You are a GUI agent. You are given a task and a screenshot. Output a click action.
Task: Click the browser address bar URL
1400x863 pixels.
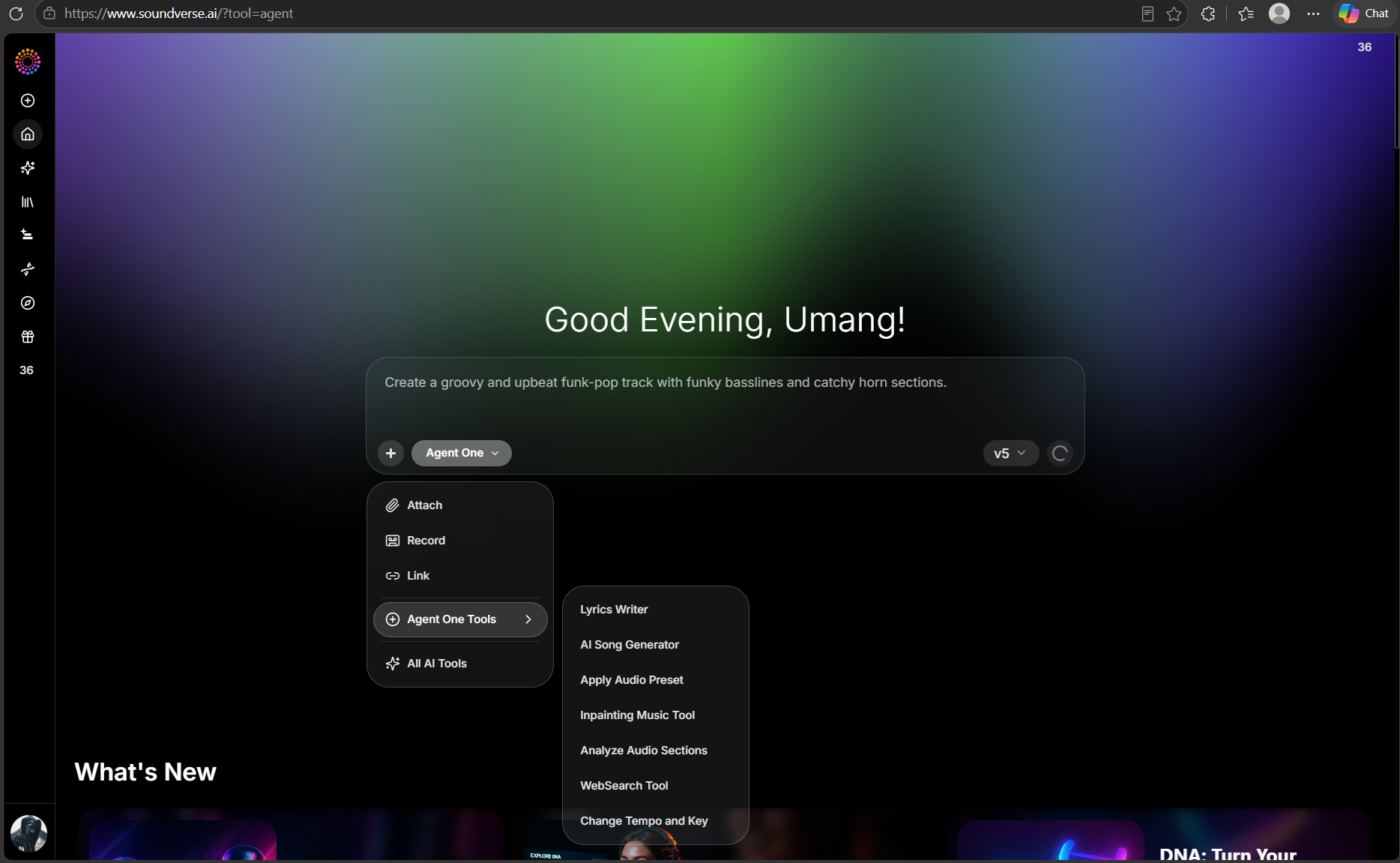pos(178,13)
